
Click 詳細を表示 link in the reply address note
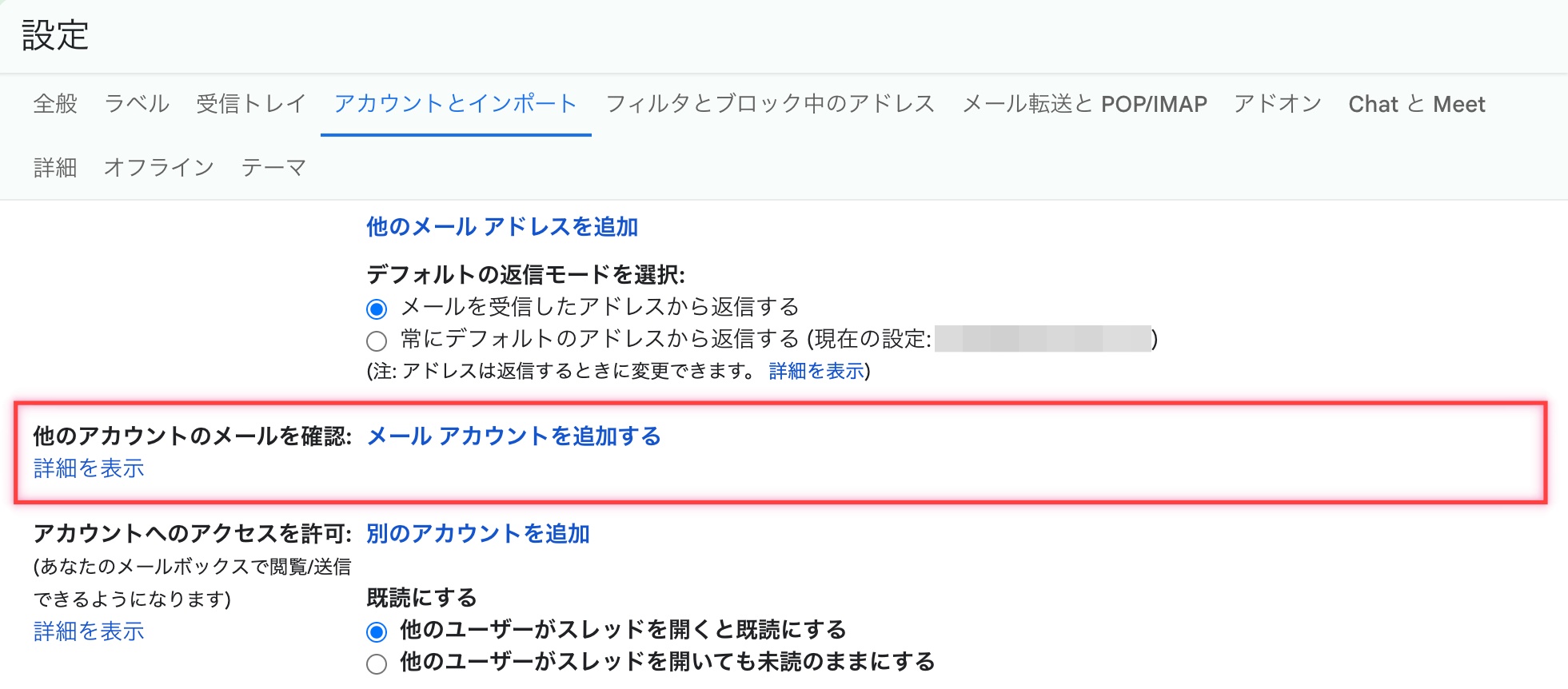[816, 371]
